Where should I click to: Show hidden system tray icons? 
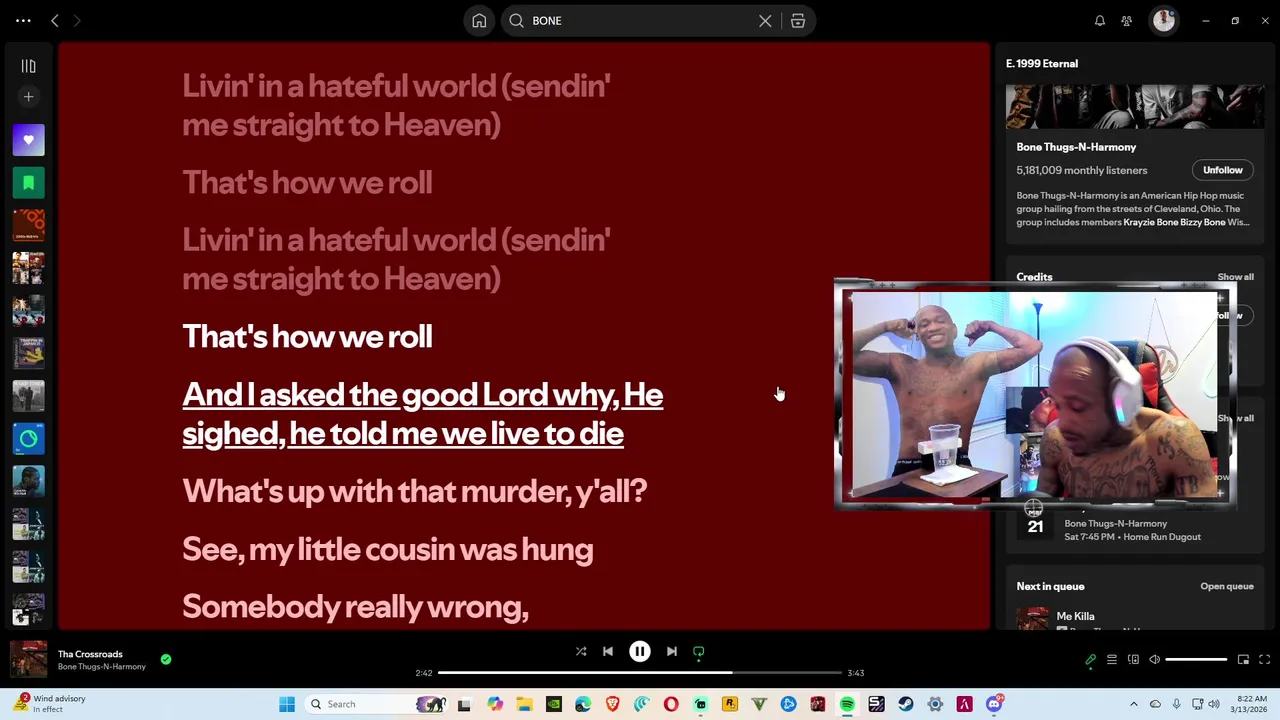click(x=1133, y=704)
